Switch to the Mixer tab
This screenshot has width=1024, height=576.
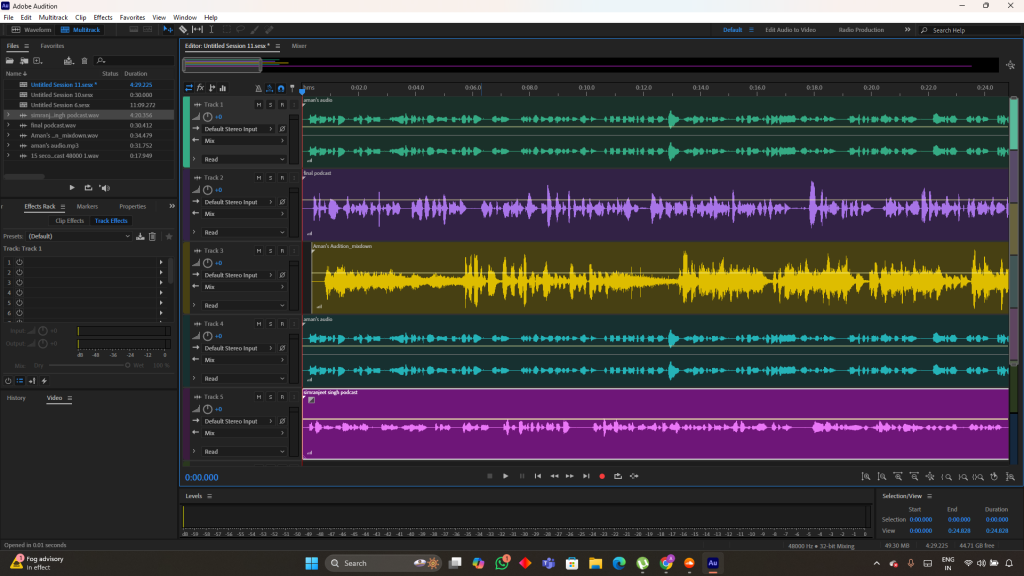pyautogui.click(x=299, y=46)
